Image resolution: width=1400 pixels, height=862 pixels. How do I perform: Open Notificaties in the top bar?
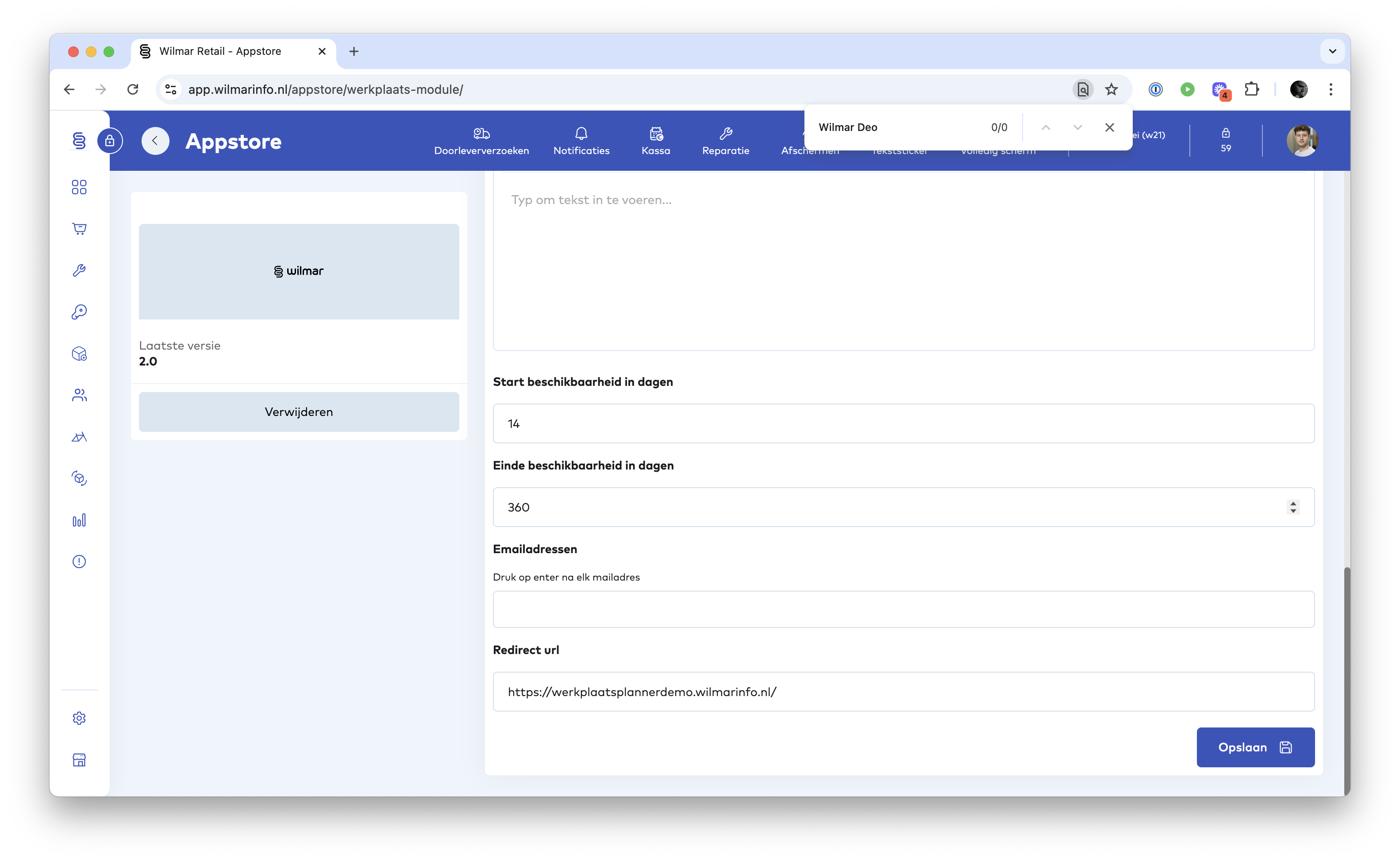point(581,141)
